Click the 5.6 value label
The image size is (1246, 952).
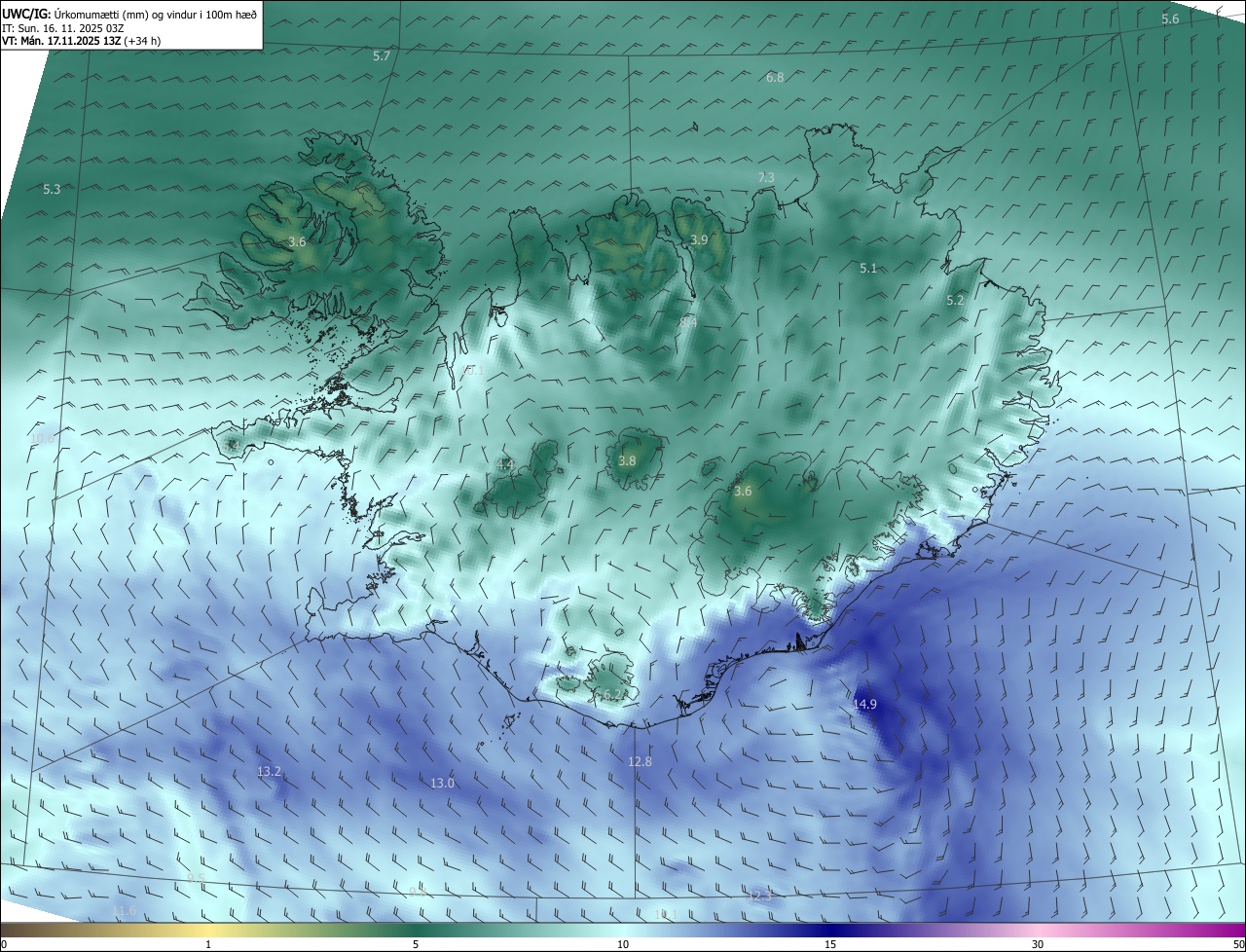pos(1170,19)
